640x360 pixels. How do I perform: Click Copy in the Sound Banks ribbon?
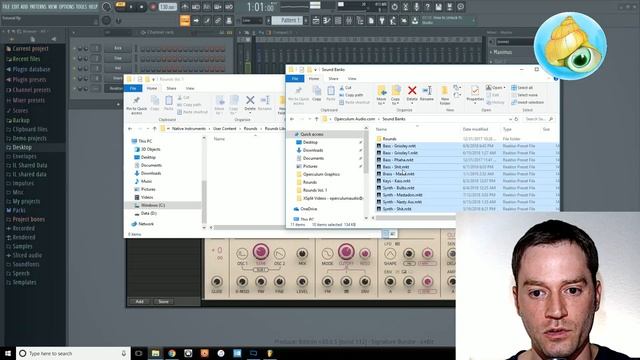click(317, 93)
